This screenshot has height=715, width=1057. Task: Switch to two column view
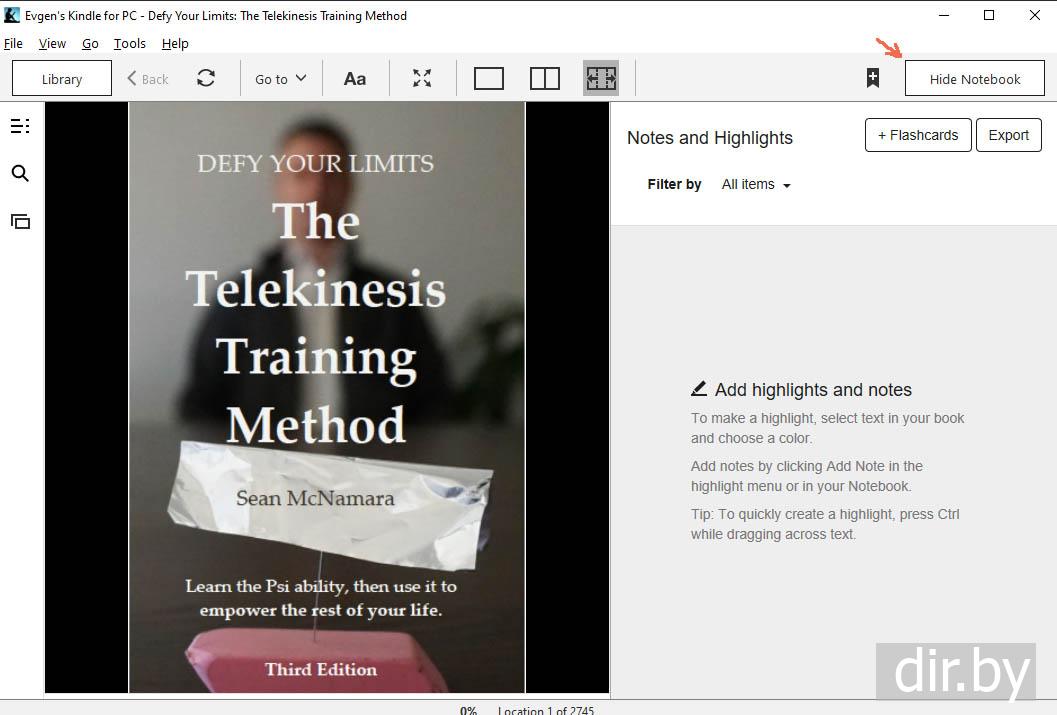coord(544,78)
